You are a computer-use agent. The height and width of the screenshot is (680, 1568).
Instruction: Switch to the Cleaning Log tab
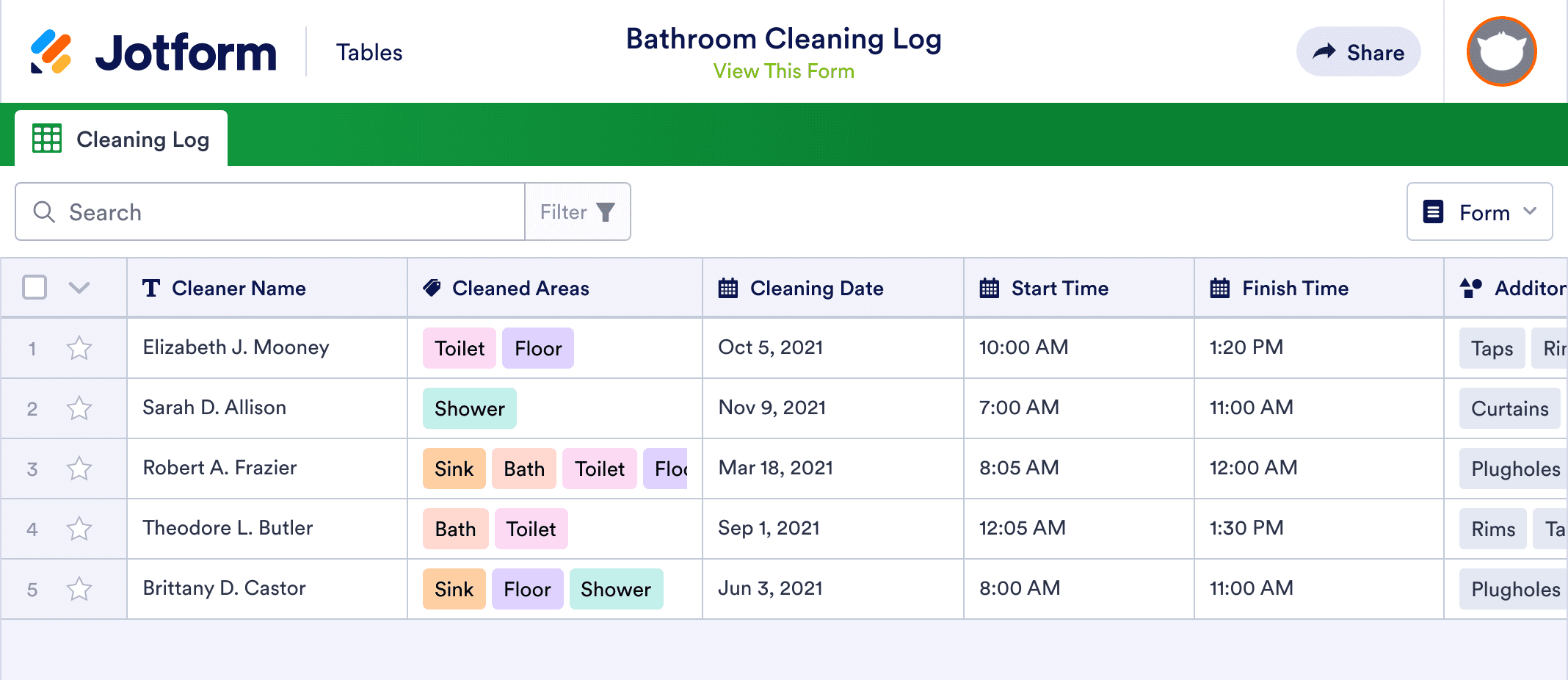click(143, 138)
